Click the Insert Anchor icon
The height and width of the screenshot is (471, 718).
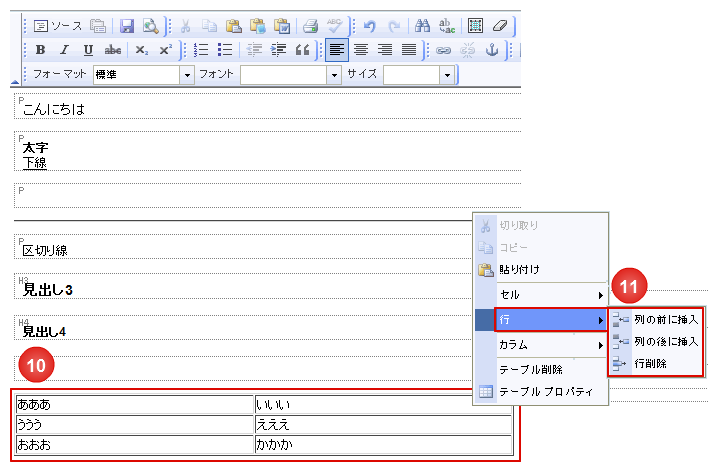pyautogui.click(x=490, y=50)
